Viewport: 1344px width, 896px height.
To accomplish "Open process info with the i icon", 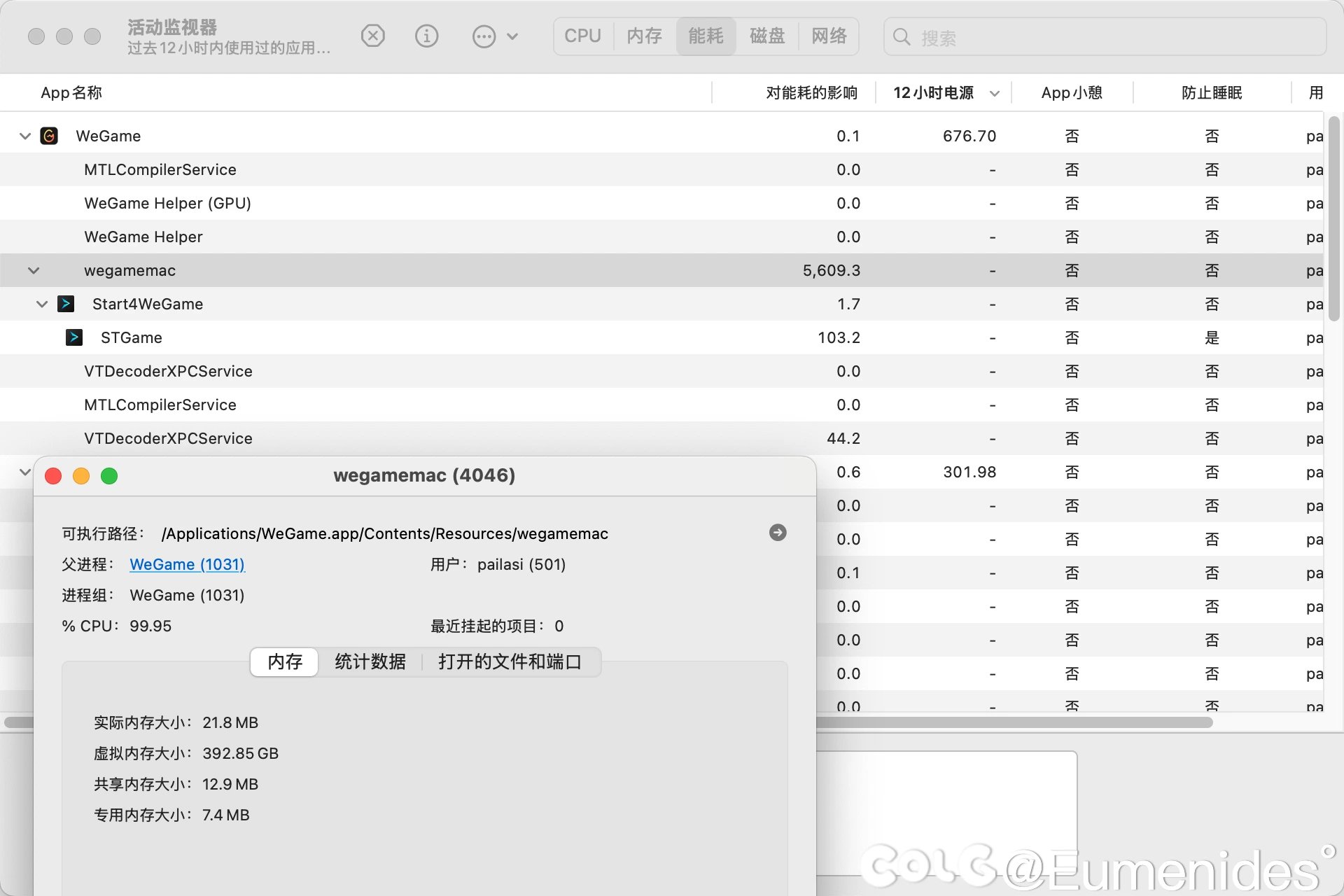I will [x=426, y=36].
